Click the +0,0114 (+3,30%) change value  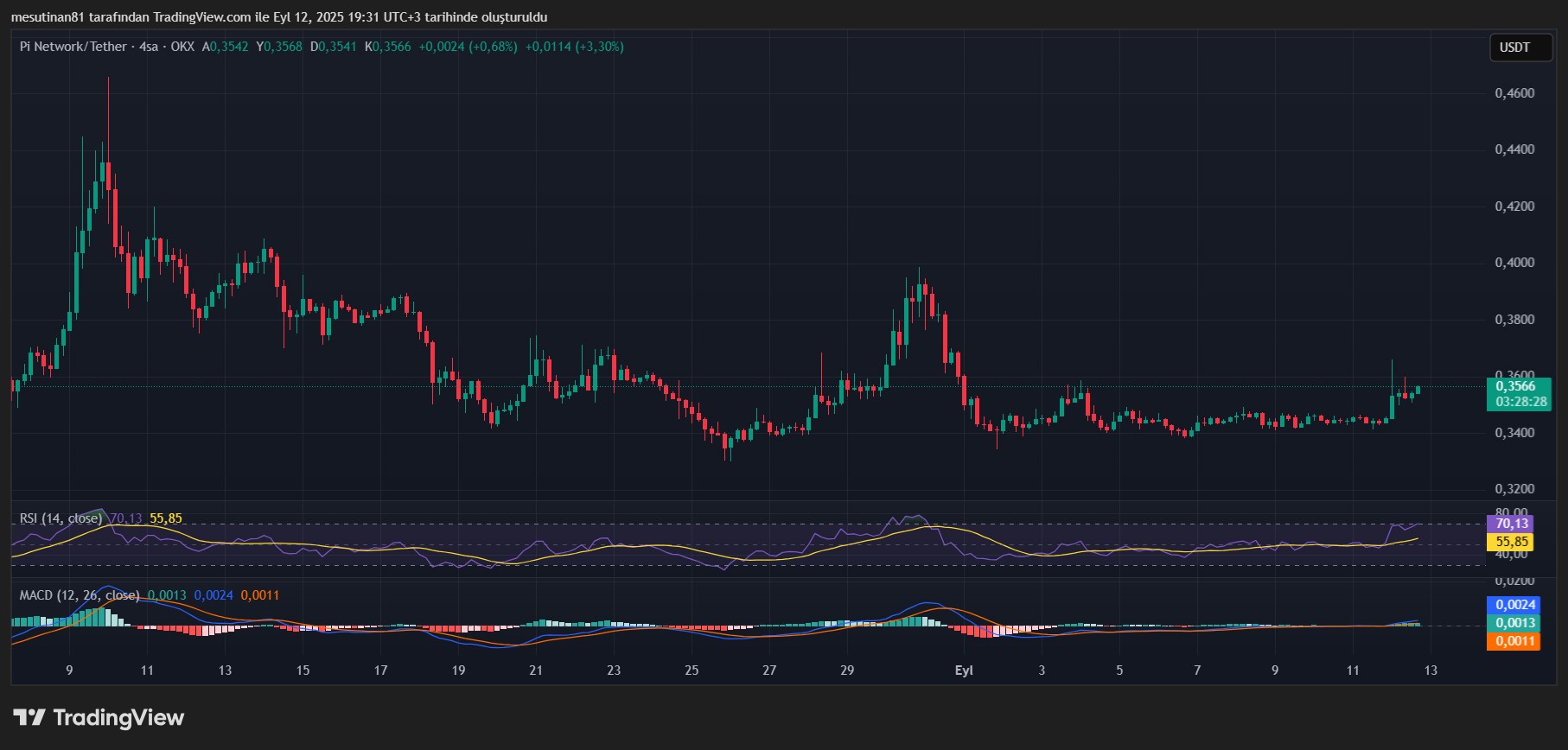click(574, 47)
